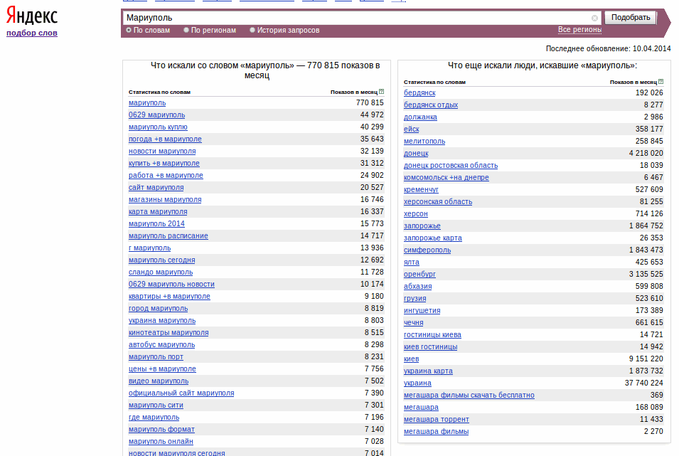The height and width of the screenshot is (456, 679).
Task: Open '0629 мариуполь новости' link
Action: (x=171, y=285)
